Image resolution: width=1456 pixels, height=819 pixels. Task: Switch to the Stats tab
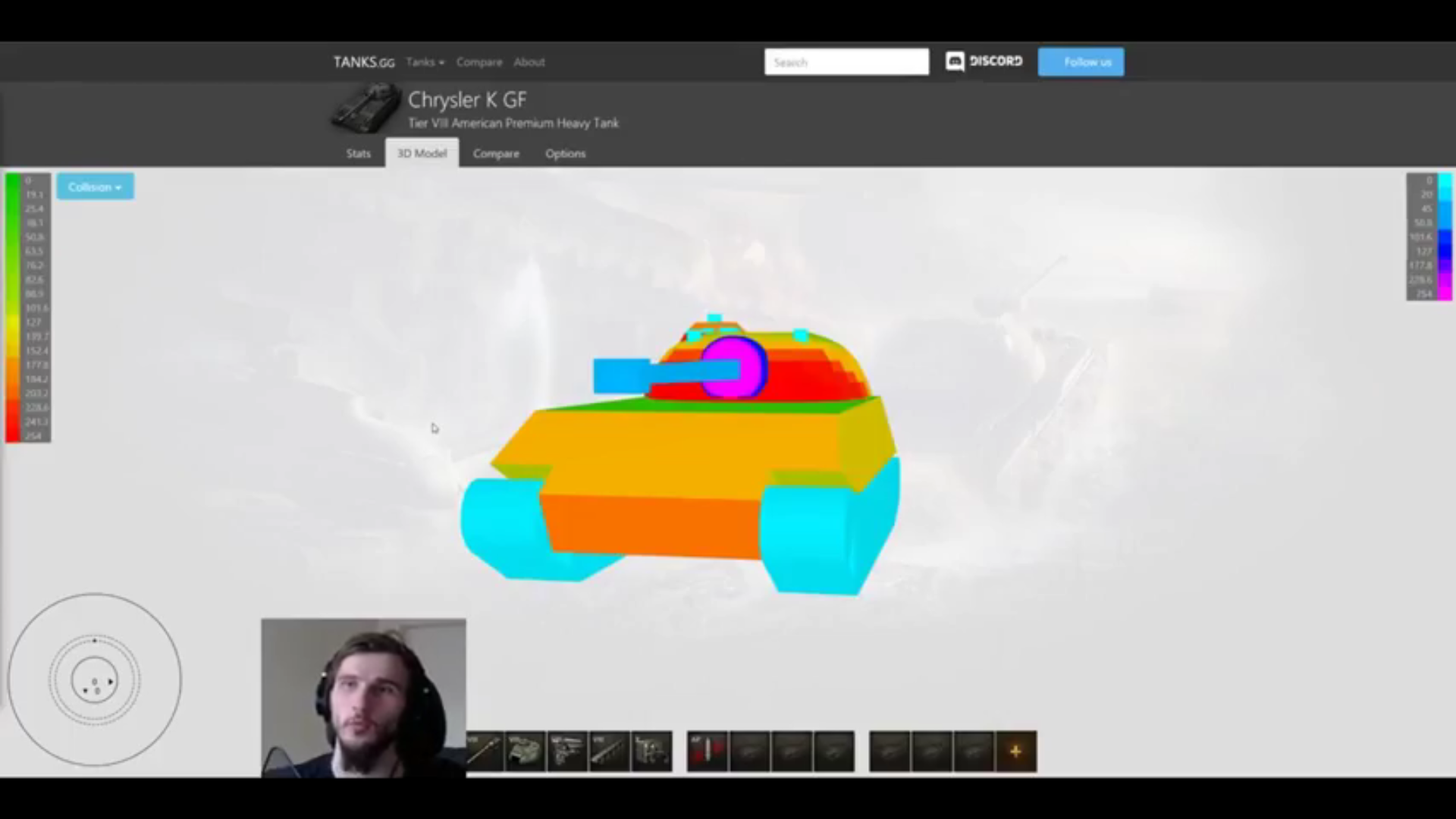point(358,153)
